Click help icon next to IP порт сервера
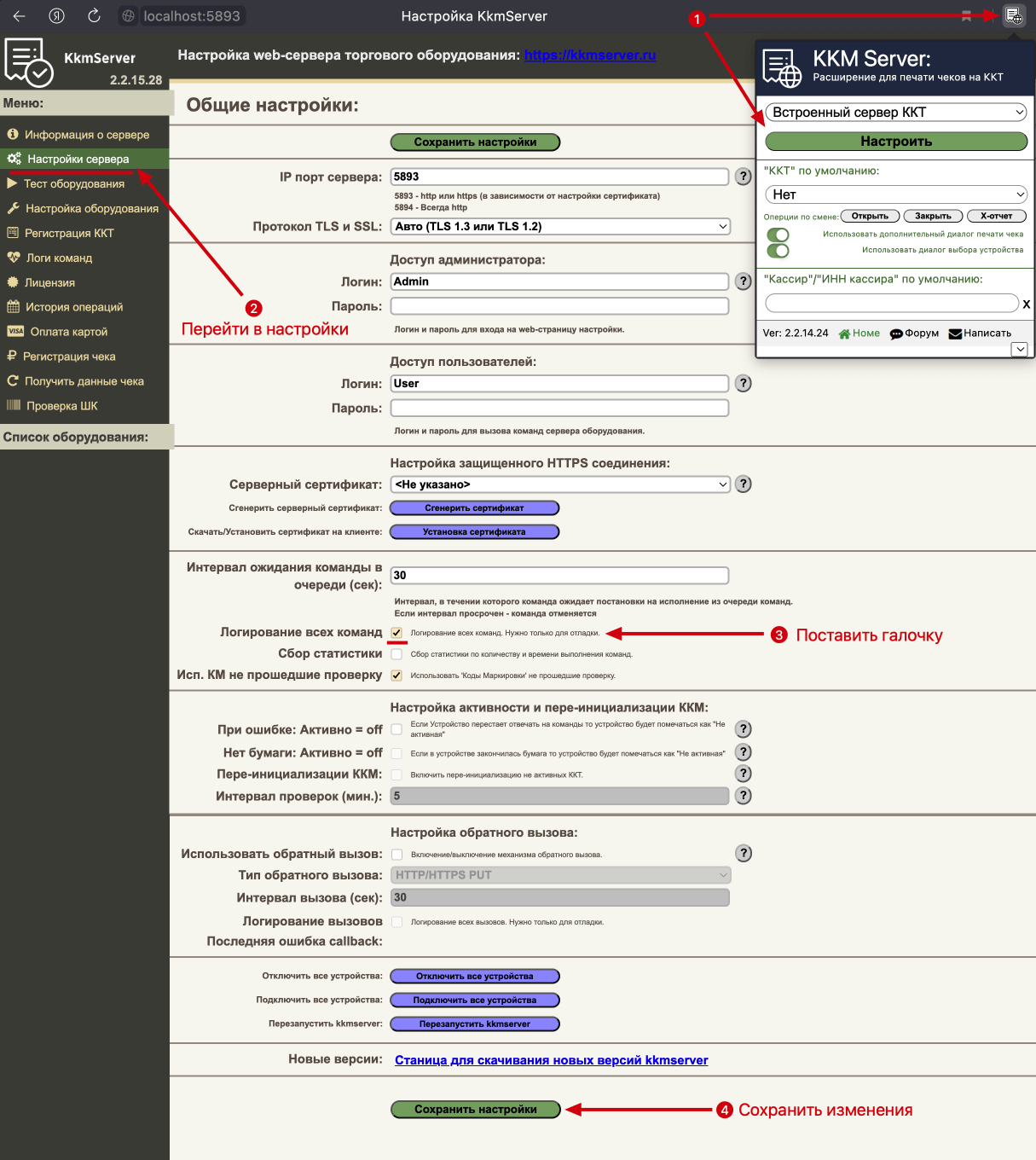 click(x=744, y=177)
